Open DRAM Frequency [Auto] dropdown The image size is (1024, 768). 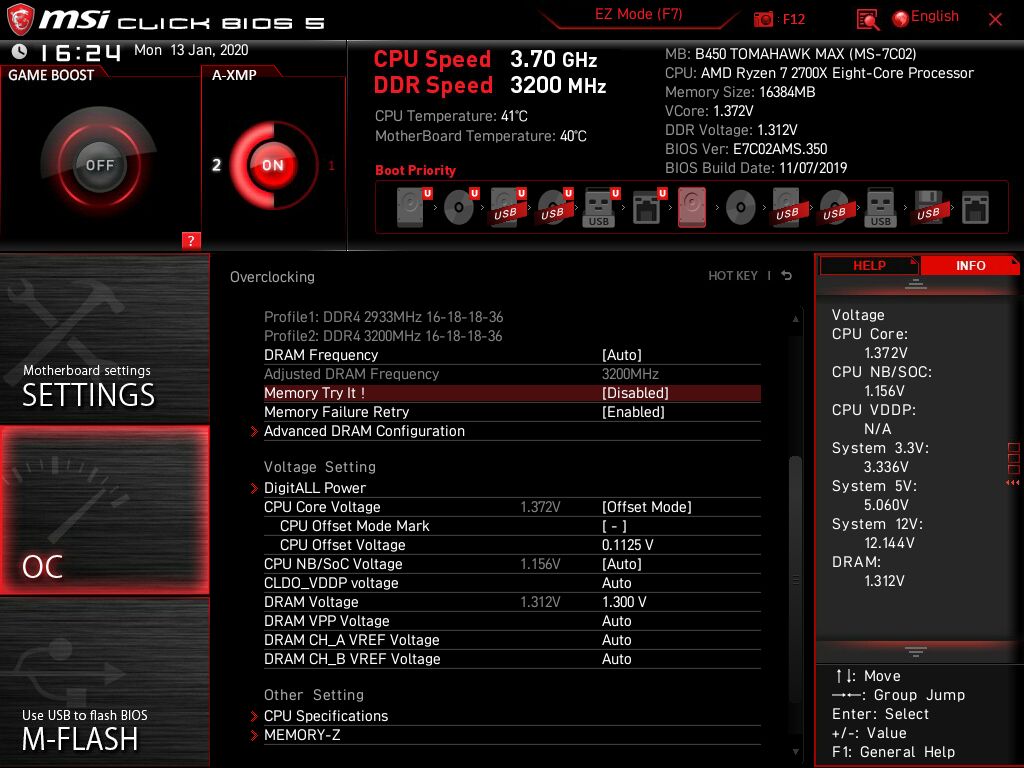point(622,355)
